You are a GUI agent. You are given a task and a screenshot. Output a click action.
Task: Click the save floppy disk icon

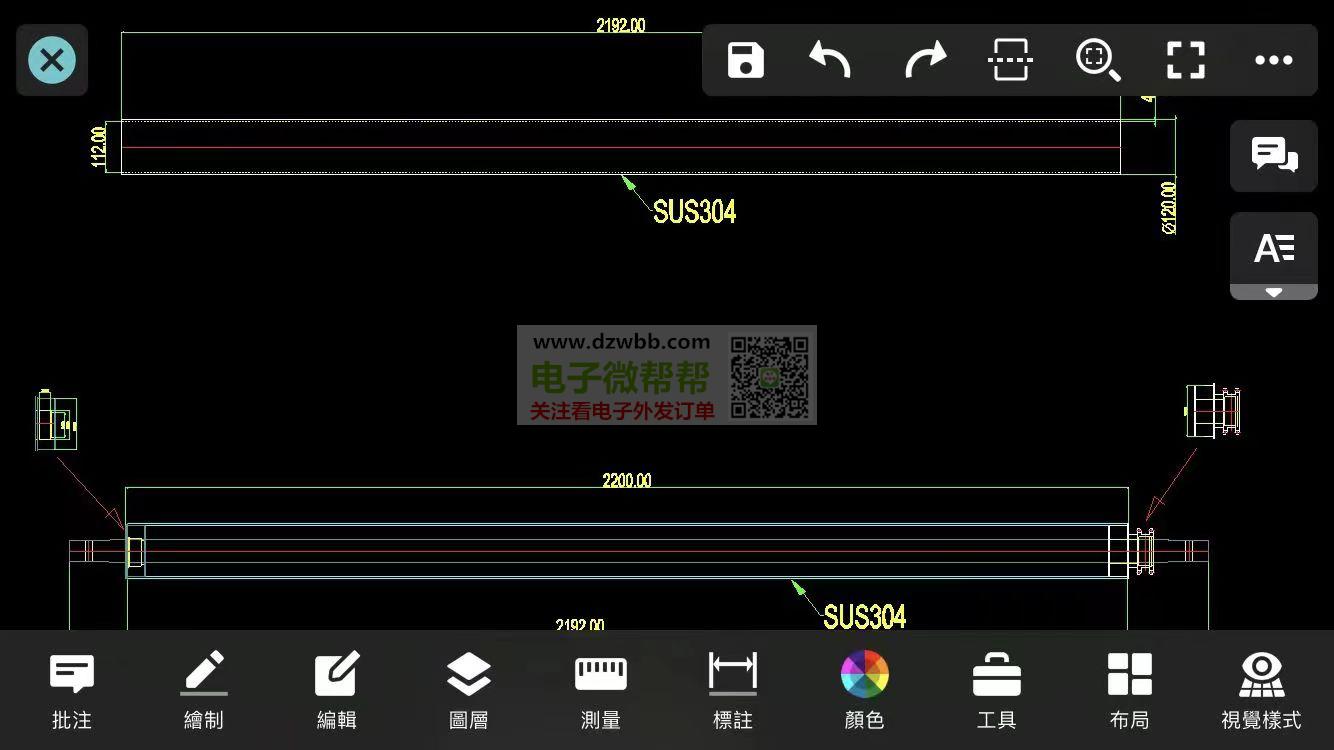click(x=746, y=60)
